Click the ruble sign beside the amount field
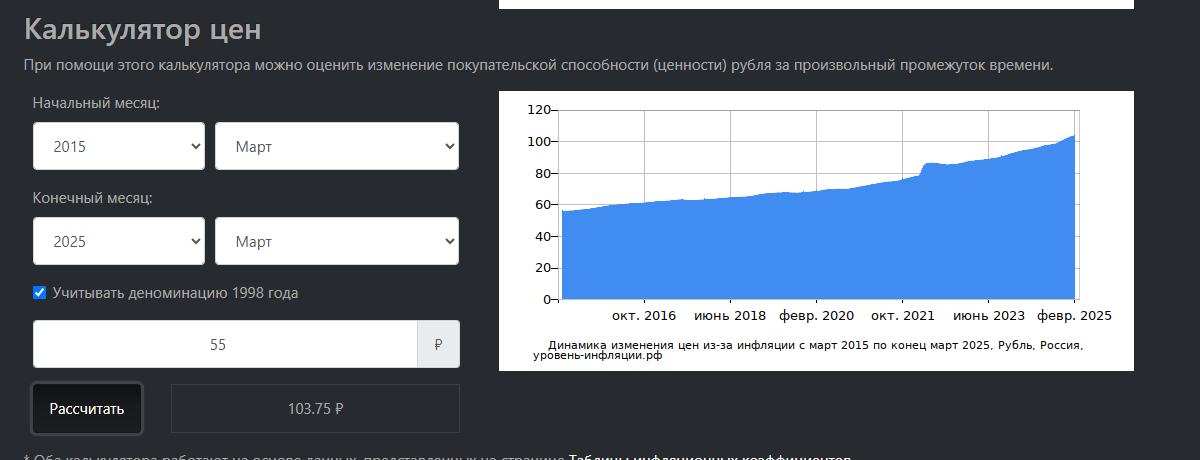The image size is (1200, 460). coord(438,344)
